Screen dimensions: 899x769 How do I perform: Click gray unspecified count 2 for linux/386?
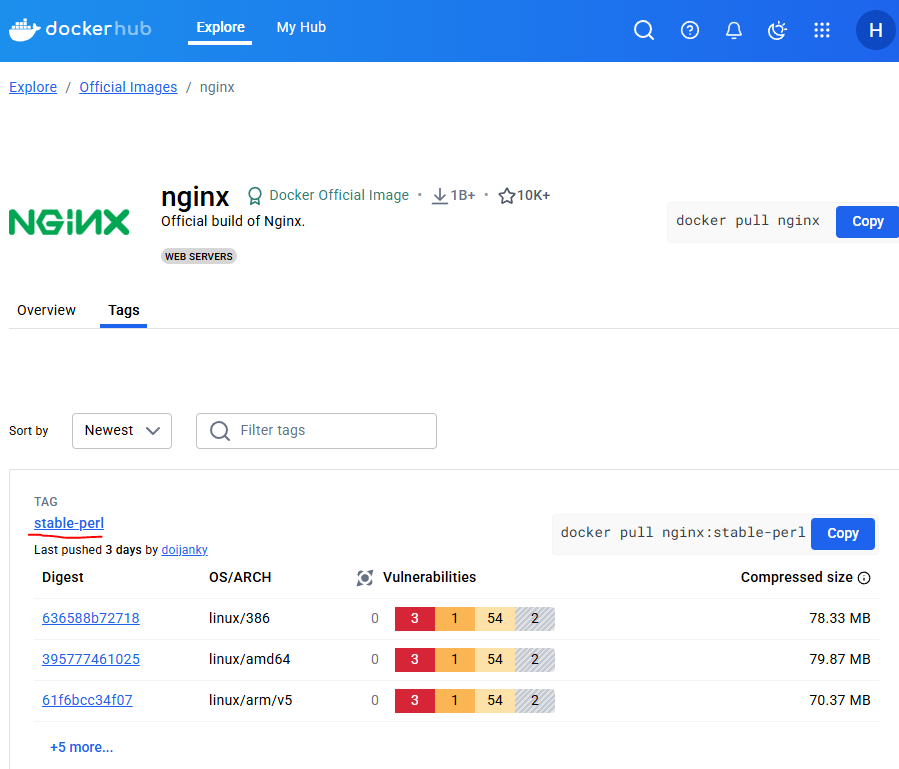coord(534,618)
